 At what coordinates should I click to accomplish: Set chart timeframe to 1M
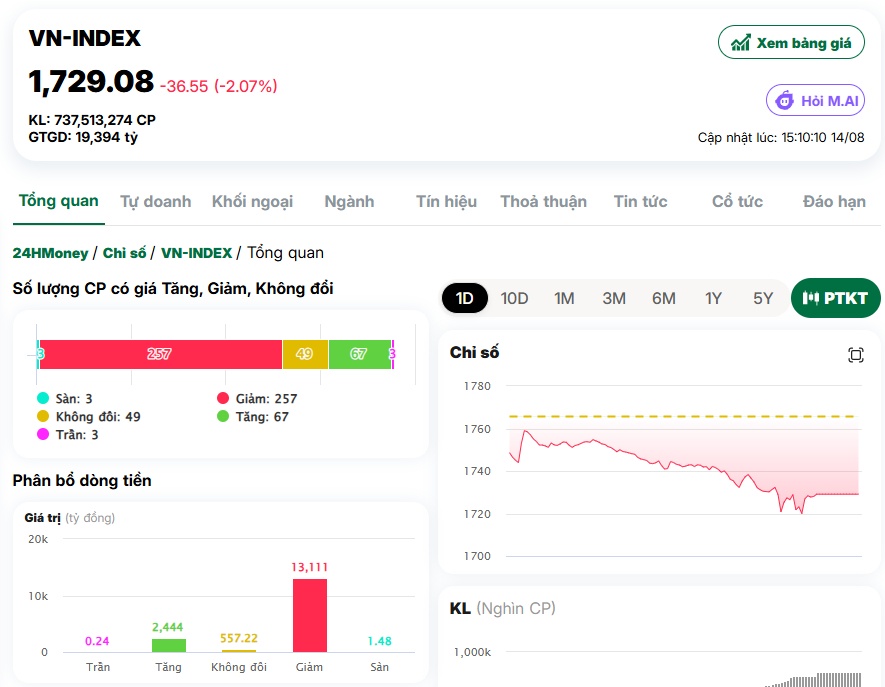[564, 298]
